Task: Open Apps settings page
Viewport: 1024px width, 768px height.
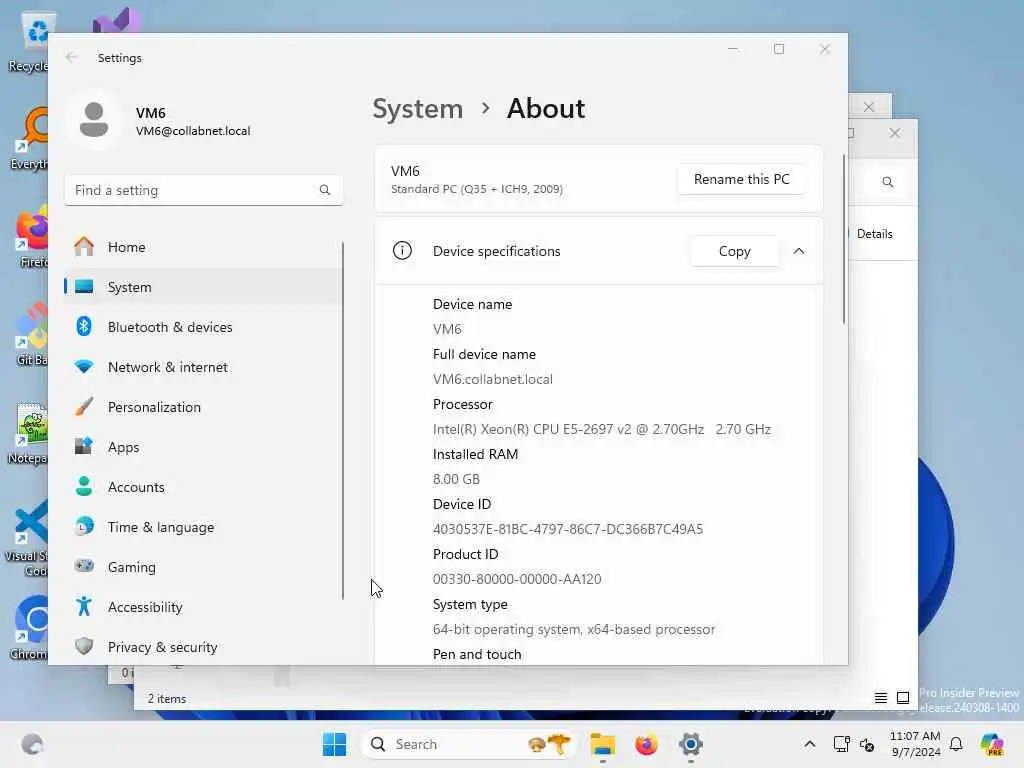Action: pos(202,447)
